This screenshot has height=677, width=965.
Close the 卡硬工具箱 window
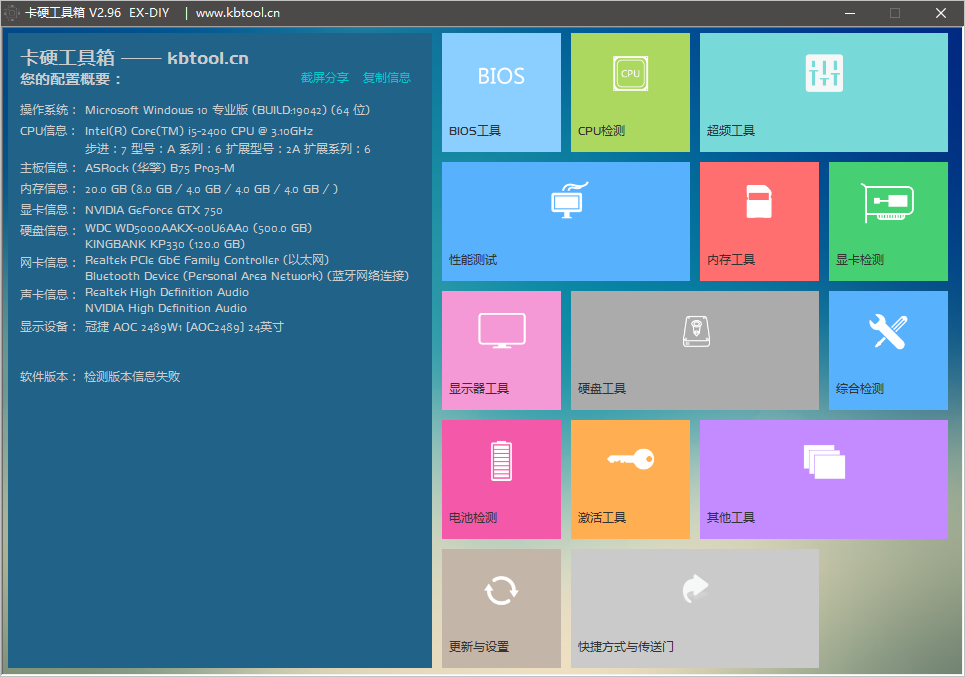pos(940,13)
